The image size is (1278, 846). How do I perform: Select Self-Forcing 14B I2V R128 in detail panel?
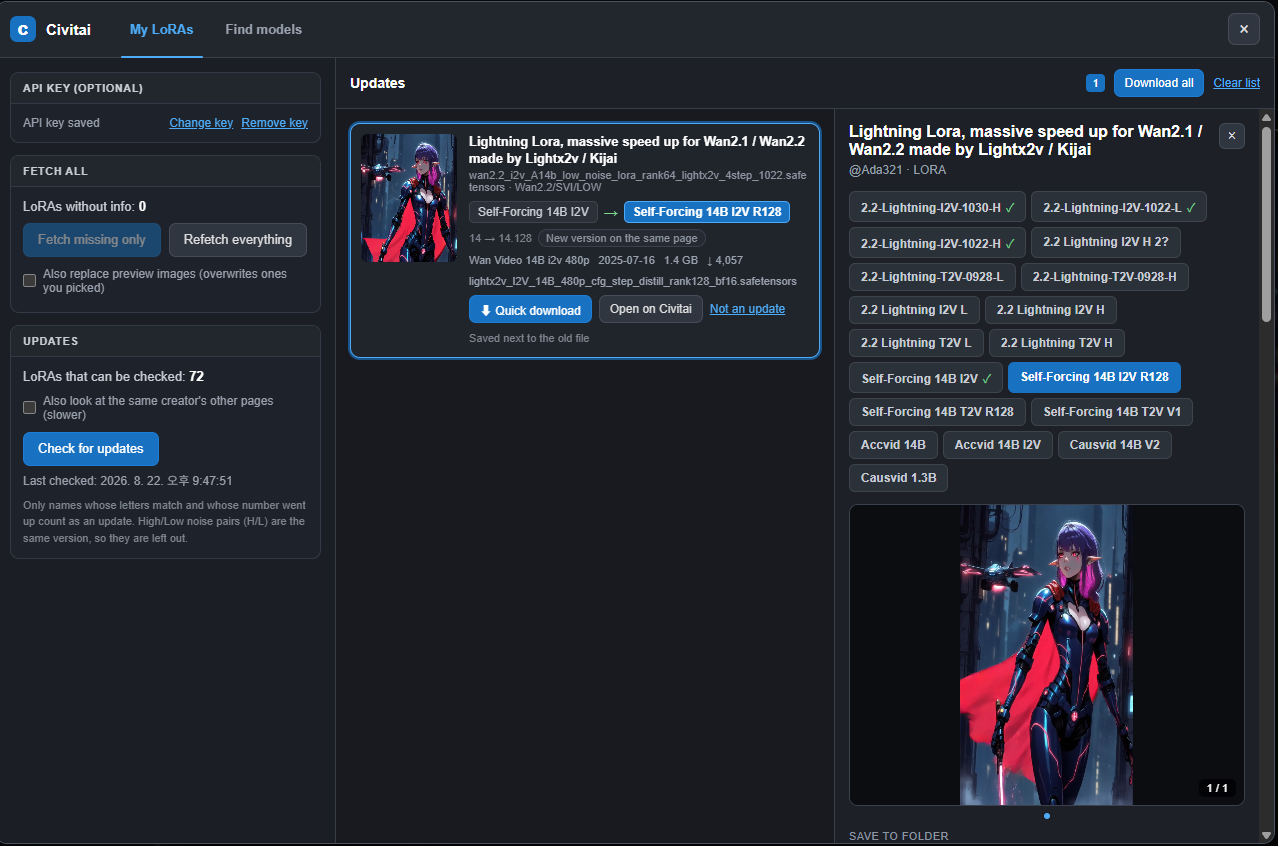pos(1095,377)
